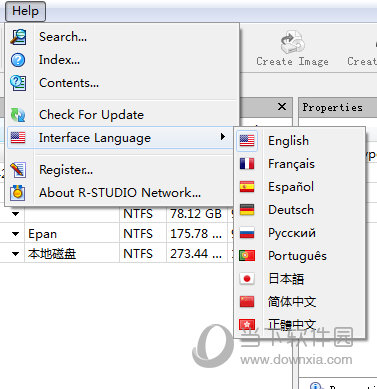This screenshot has height=389, width=377.
Task: Expand the Epan drive row arrow
Action: (x=15, y=234)
